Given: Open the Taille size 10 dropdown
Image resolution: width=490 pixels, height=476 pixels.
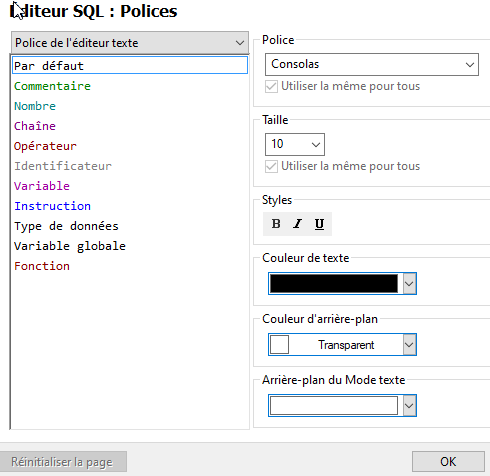Looking at the screenshot, I should point(295,144).
